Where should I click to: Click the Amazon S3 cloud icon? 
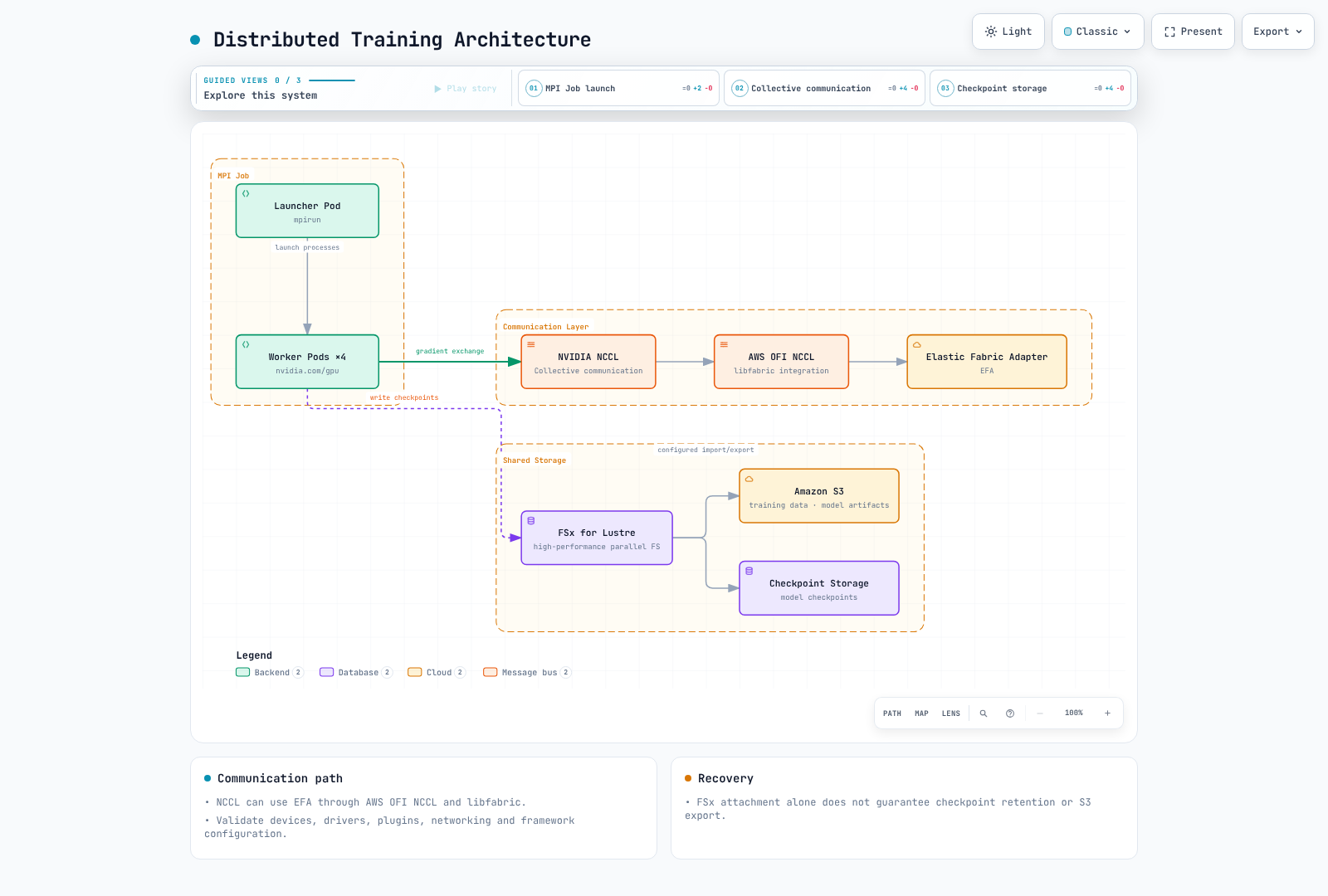pyautogui.click(x=749, y=479)
